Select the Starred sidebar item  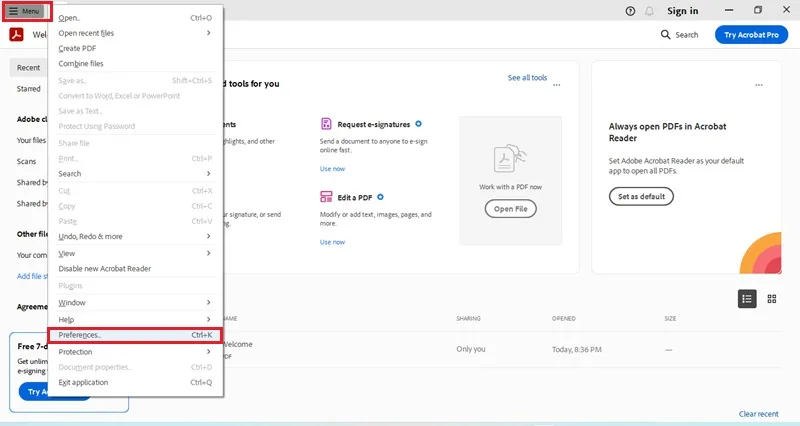29,89
